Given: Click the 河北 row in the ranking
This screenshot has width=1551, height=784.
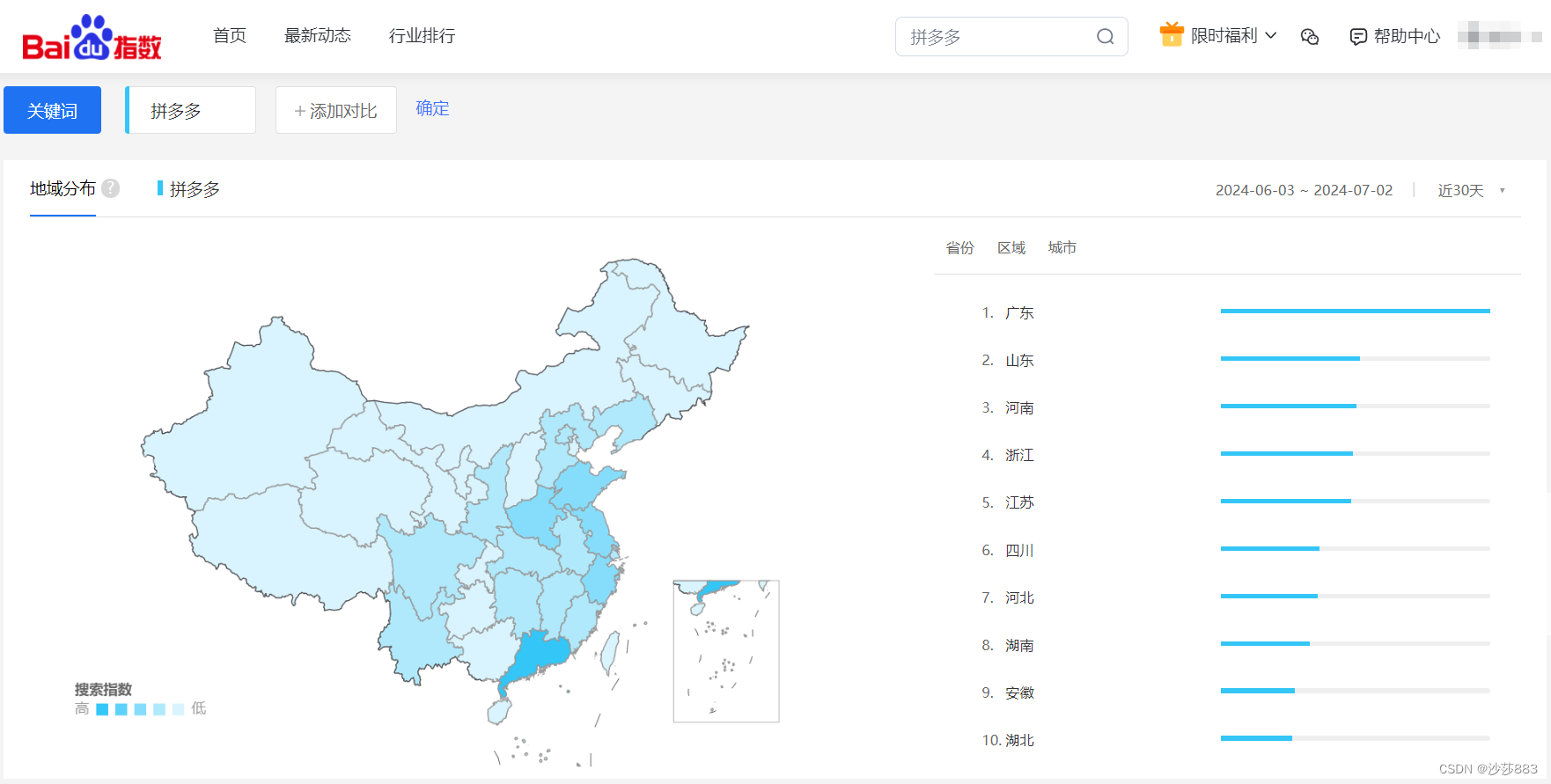Looking at the screenshot, I should click(1236, 597).
